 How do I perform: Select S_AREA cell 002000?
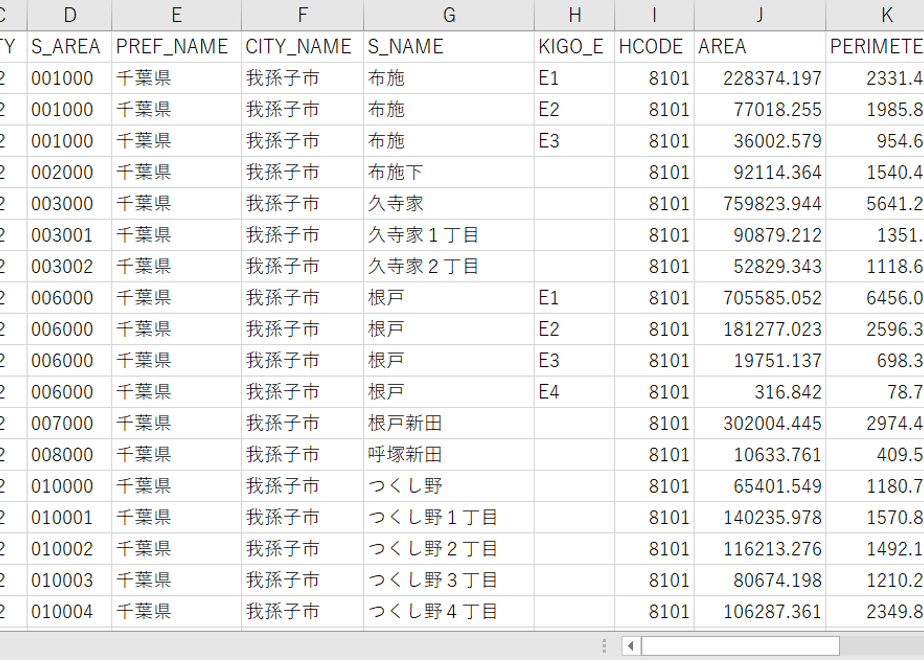(x=70, y=172)
